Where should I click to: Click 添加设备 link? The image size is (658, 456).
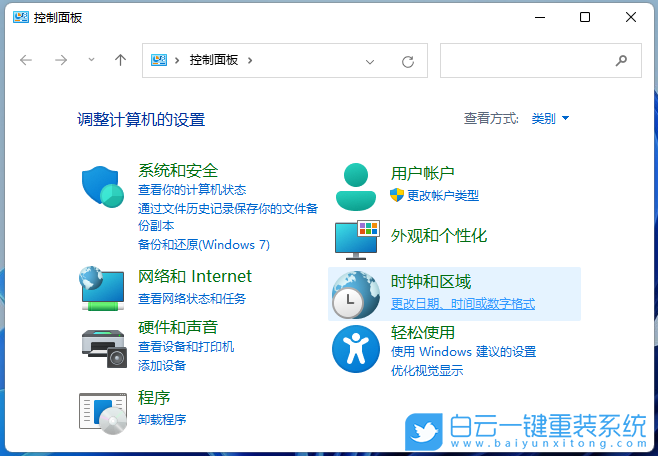pyautogui.click(x=162, y=366)
